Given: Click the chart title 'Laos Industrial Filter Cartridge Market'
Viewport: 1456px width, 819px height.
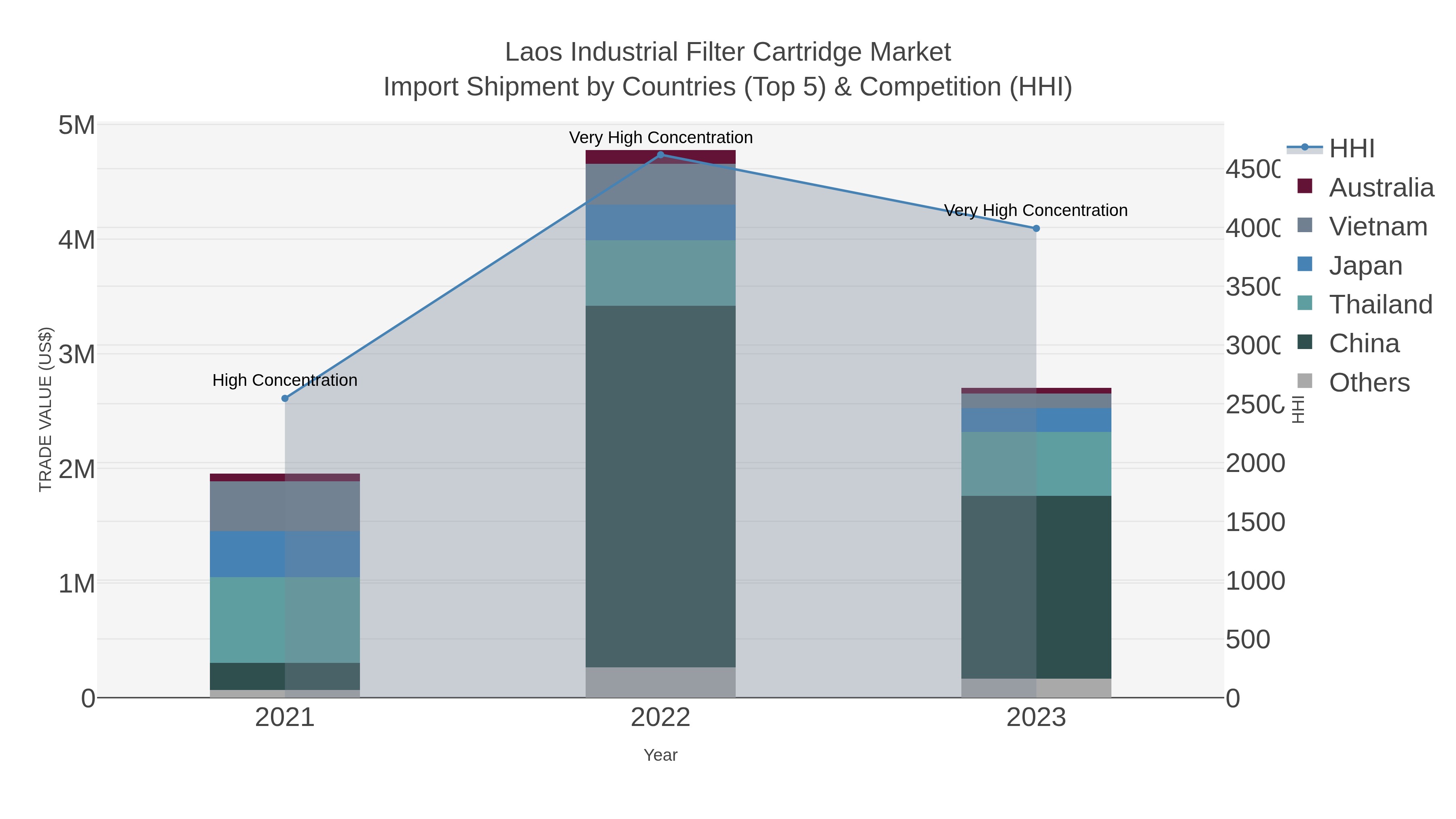Looking at the screenshot, I should click(728, 52).
